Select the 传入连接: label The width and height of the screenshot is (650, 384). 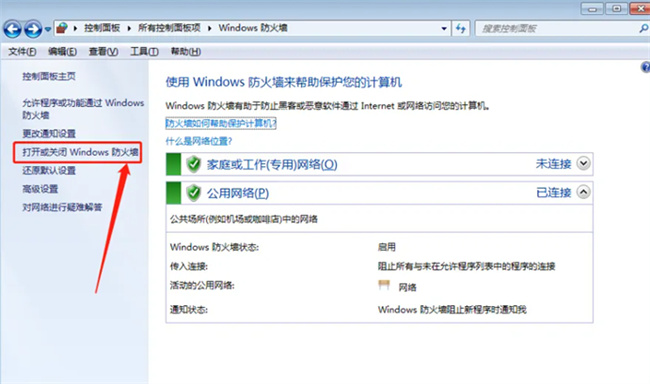189,266
